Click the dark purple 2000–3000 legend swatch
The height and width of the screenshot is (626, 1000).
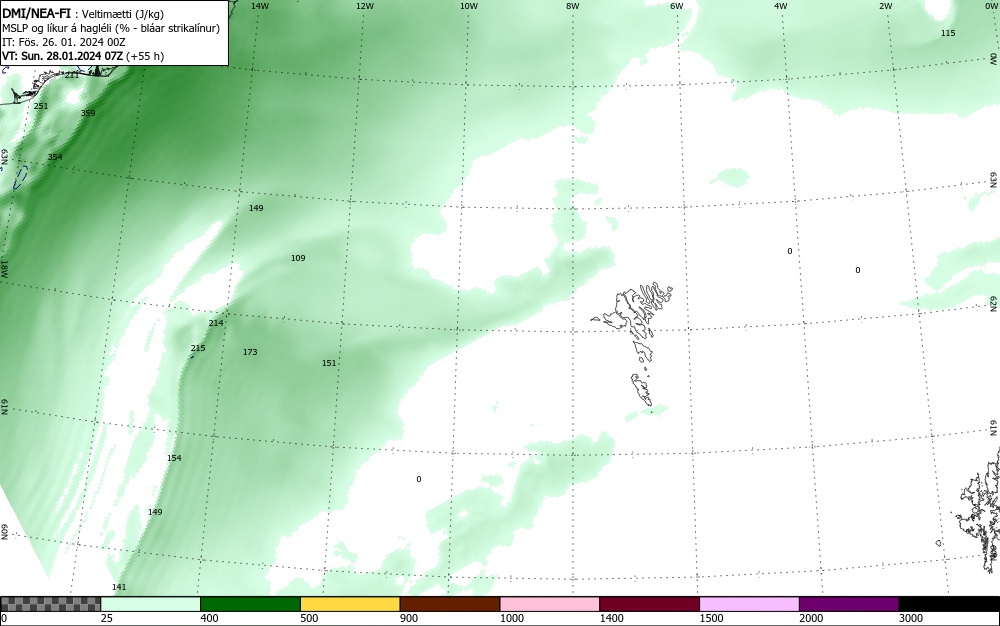point(849,604)
